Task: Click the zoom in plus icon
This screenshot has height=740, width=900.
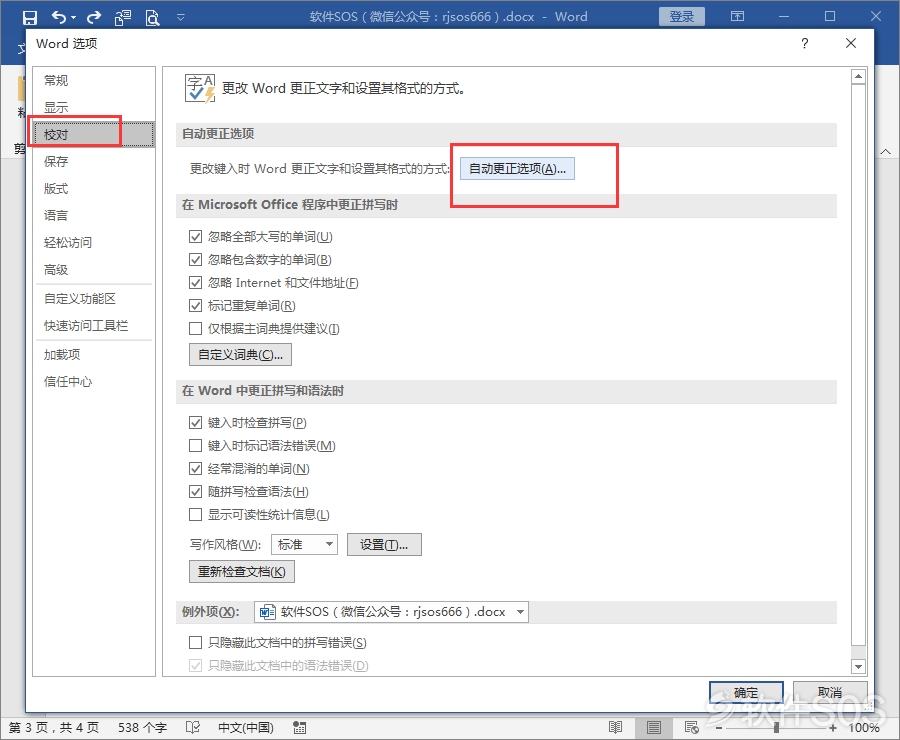Action: click(833, 728)
